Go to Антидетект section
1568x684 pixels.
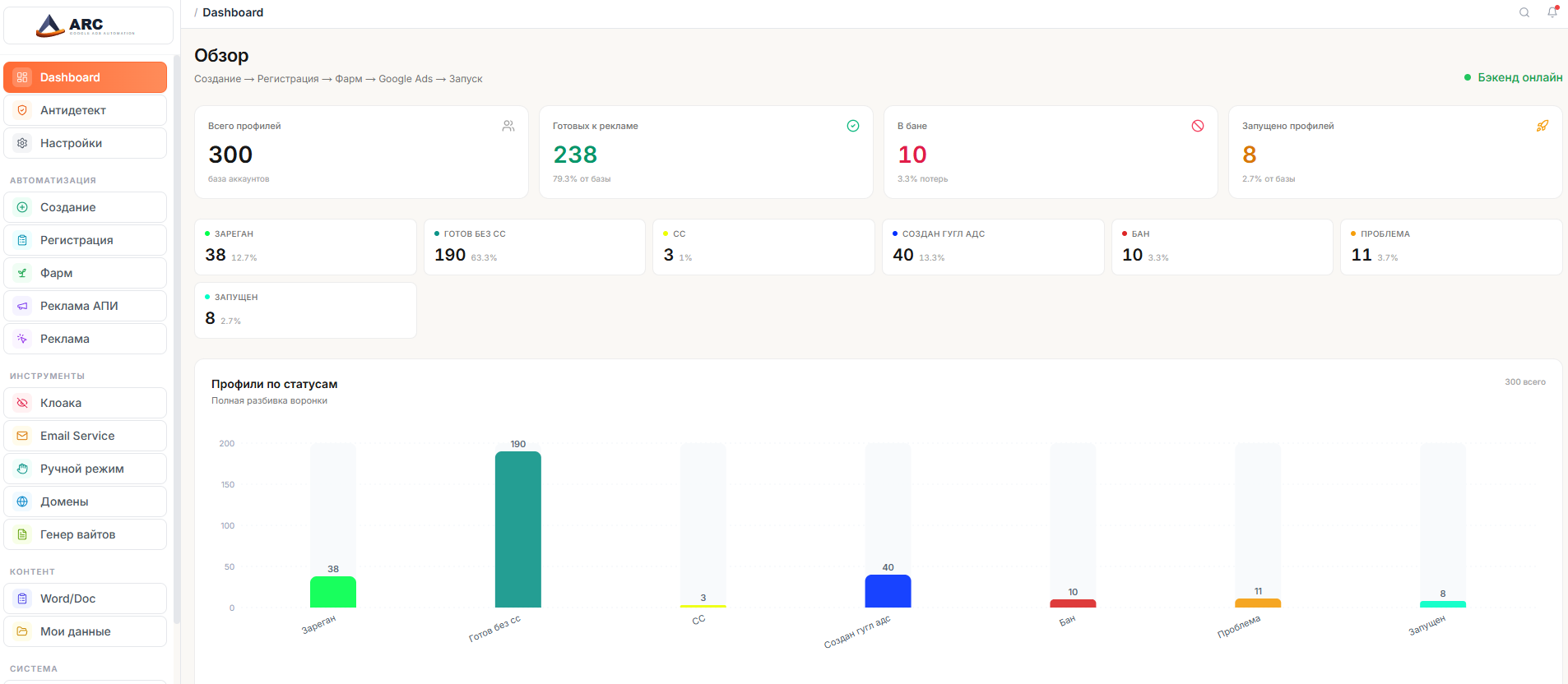(x=86, y=110)
